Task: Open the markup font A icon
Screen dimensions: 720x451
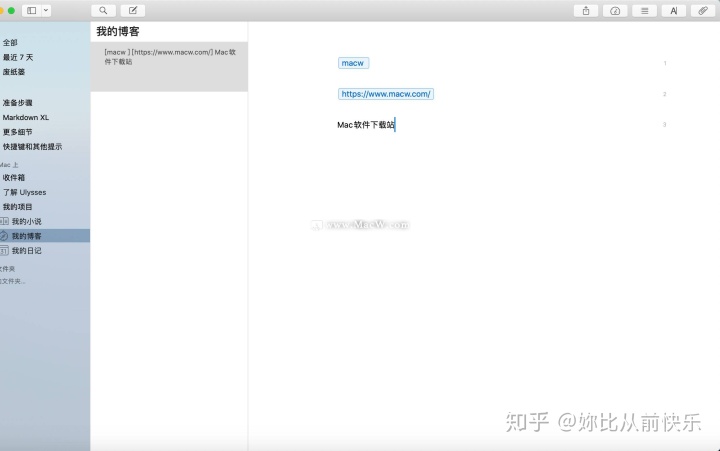Action: coord(674,11)
